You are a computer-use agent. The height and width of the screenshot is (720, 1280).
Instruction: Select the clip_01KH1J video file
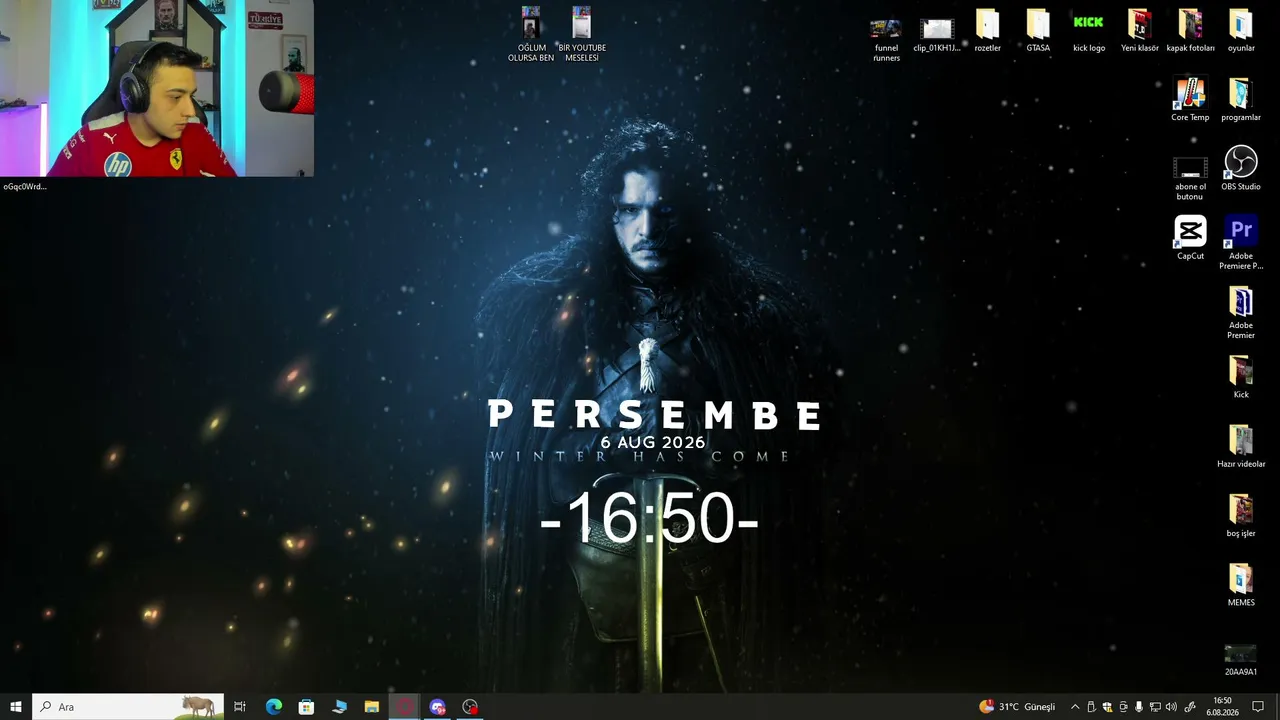[937, 34]
